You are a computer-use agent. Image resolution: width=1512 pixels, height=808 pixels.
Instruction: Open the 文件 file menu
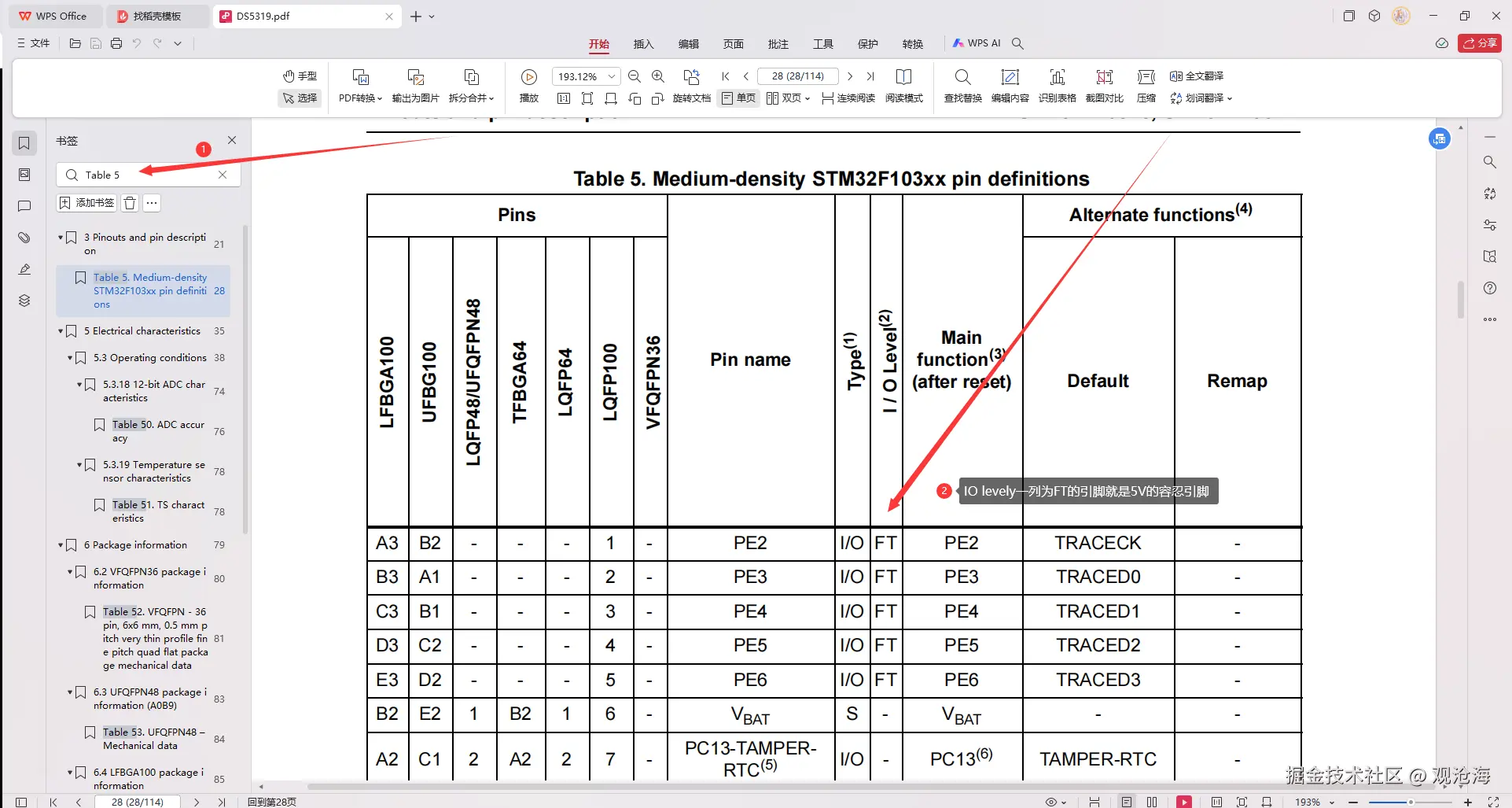pos(34,43)
